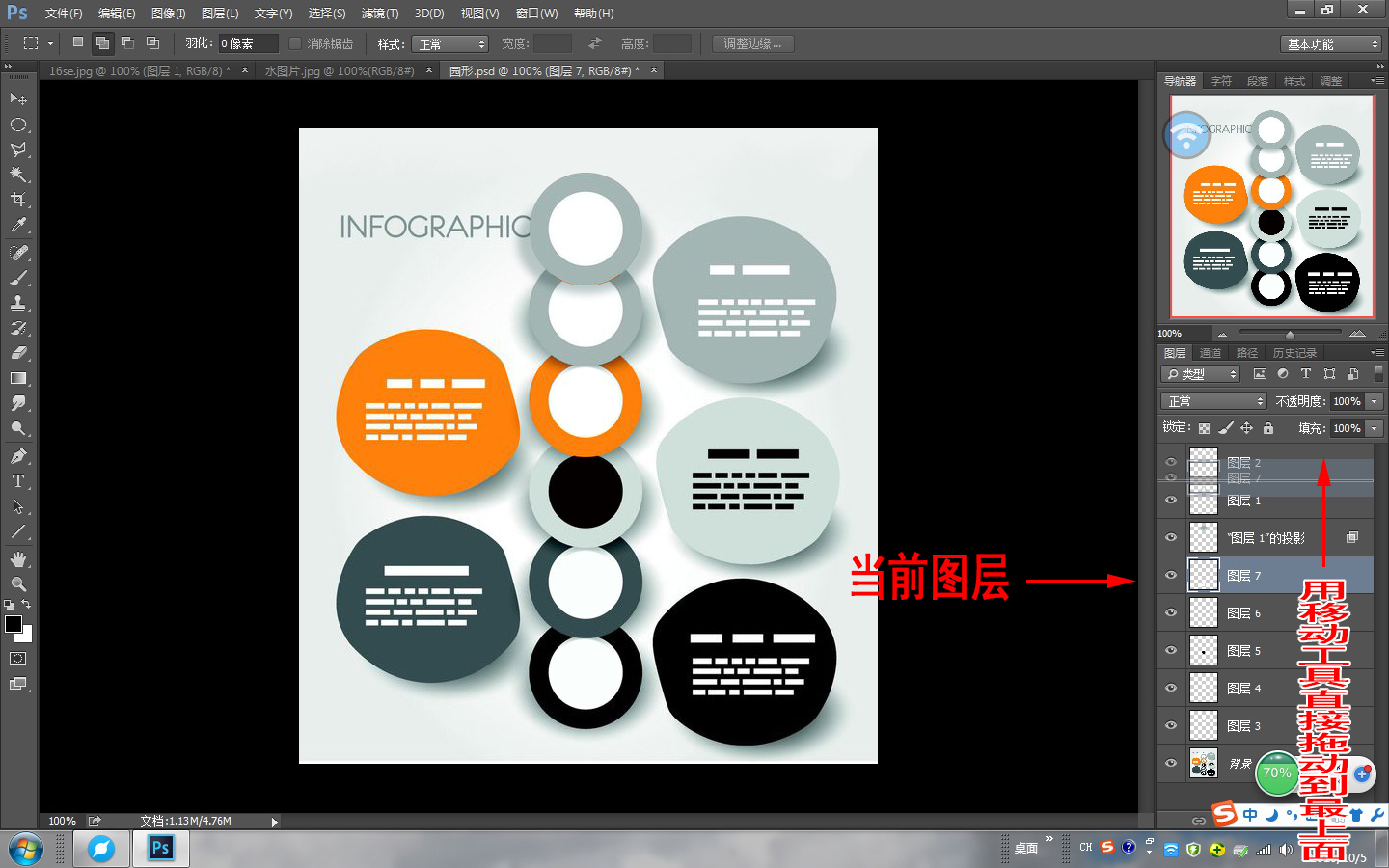This screenshot has width=1389, height=868.
Task: Click the 调整边缘 refine edge button
Action: coord(753,43)
